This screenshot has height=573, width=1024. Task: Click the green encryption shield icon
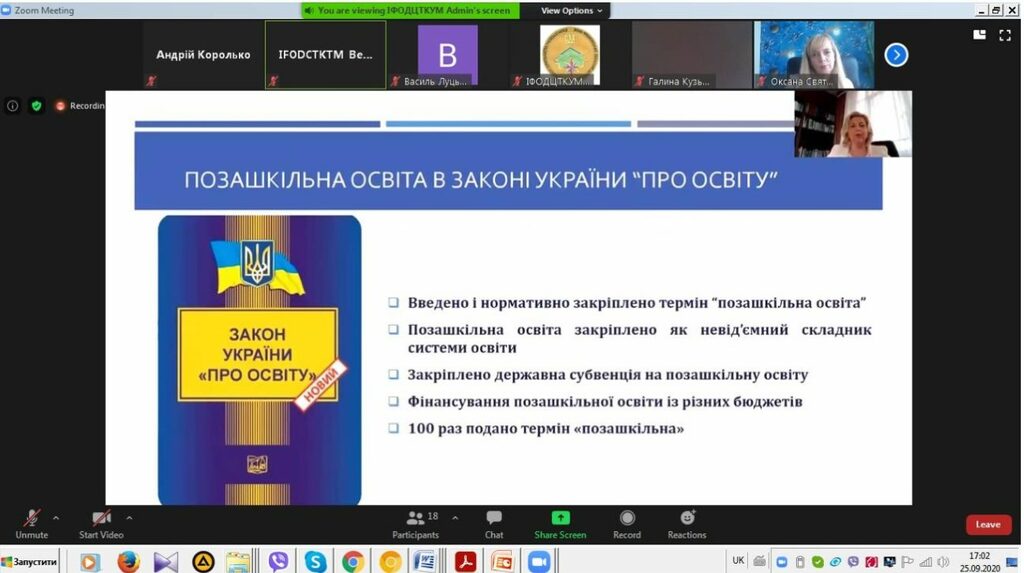tap(36, 106)
